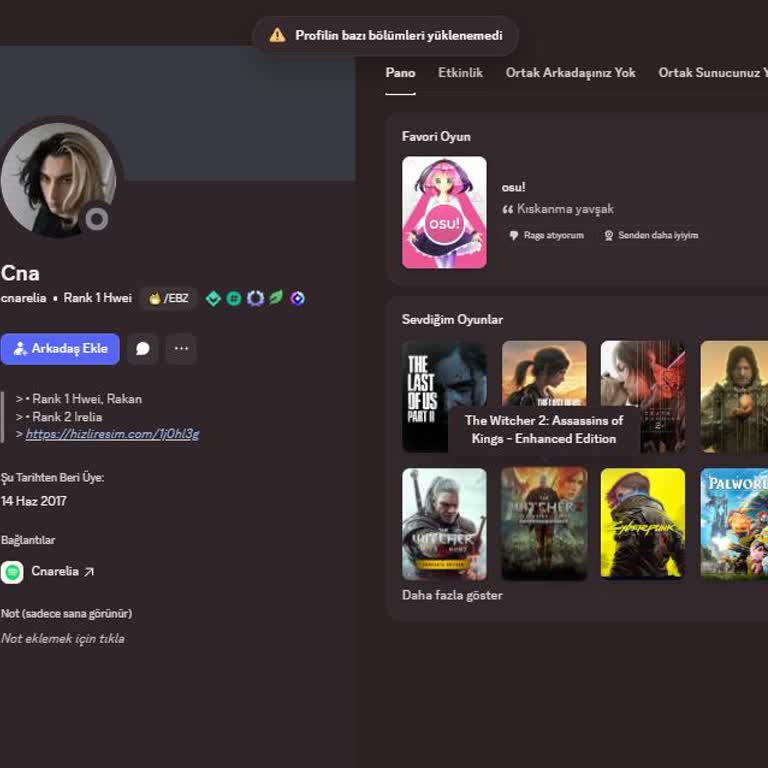Click the Death Stranding game cover
The image size is (768, 768).
pyautogui.click(x=734, y=396)
